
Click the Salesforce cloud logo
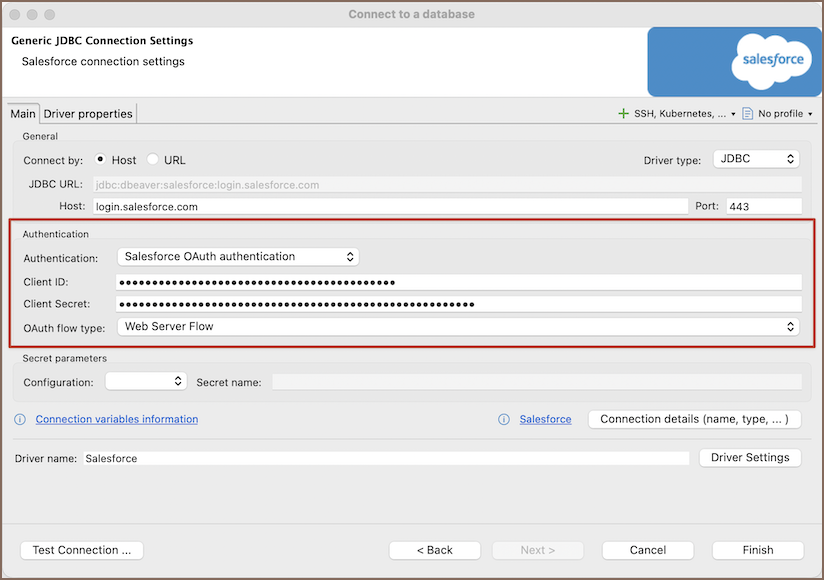coord(773,60)
